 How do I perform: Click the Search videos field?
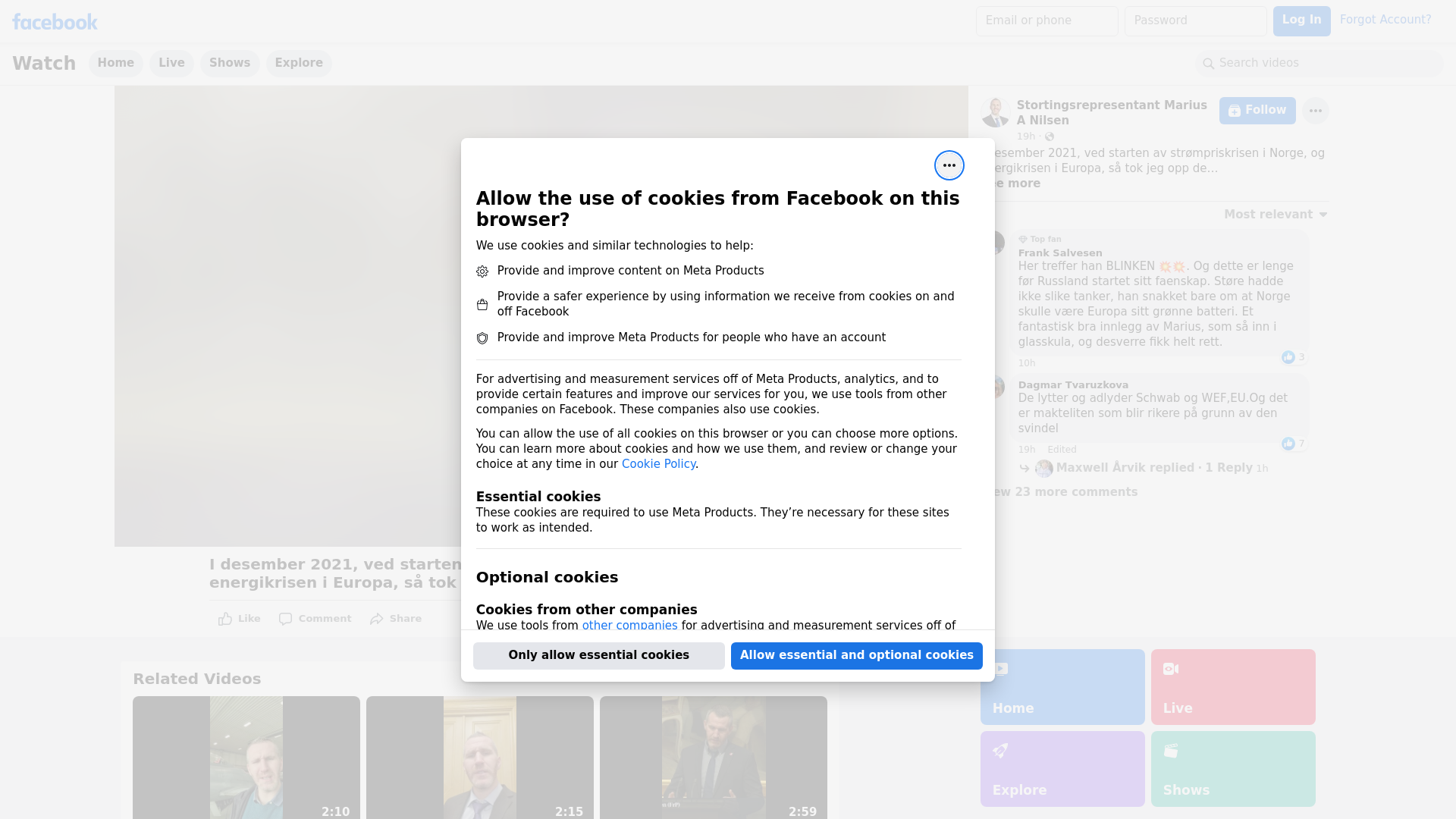coord(1319,64)
